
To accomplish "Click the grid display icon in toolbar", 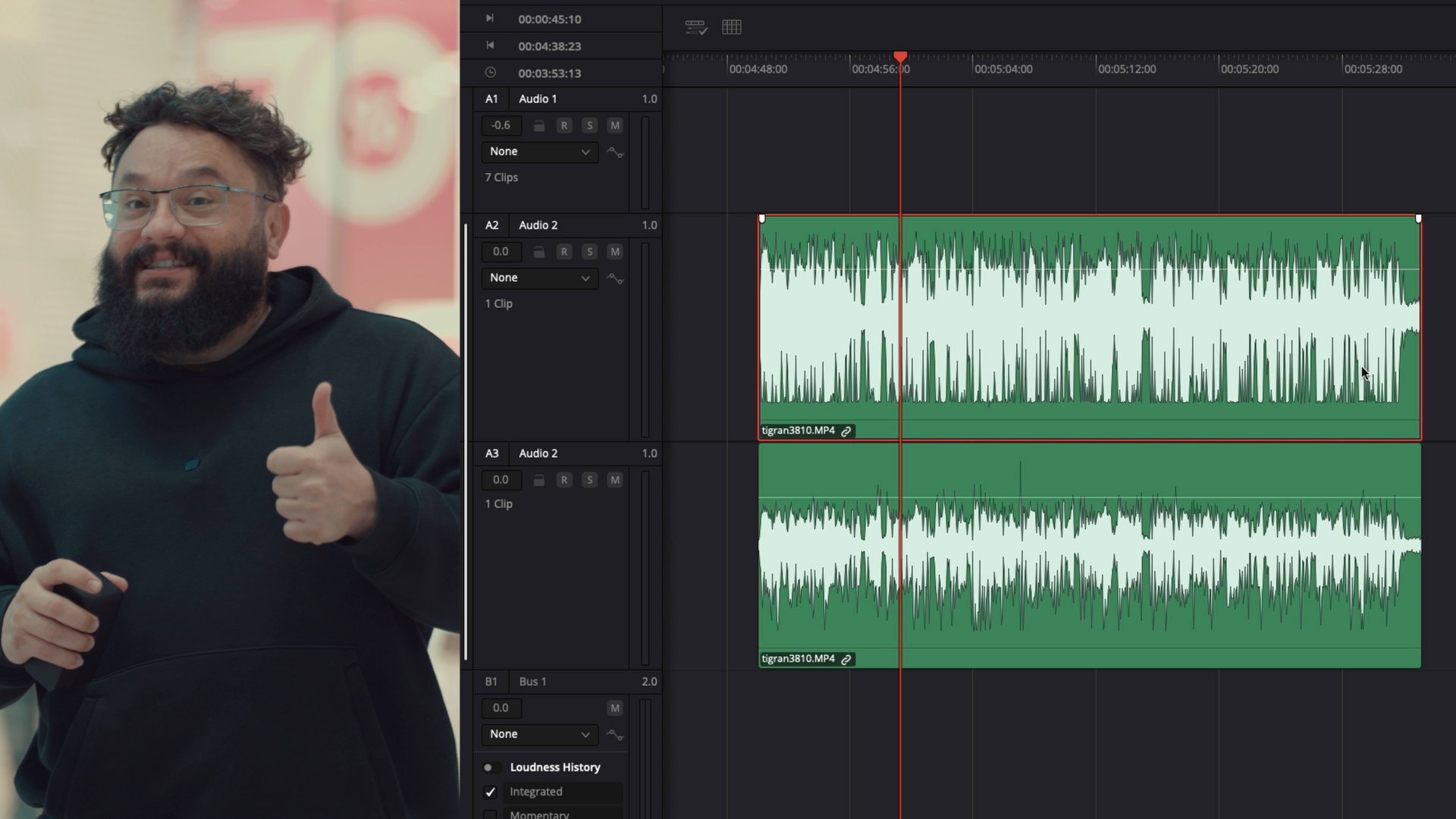I will [x=732, y=27].
